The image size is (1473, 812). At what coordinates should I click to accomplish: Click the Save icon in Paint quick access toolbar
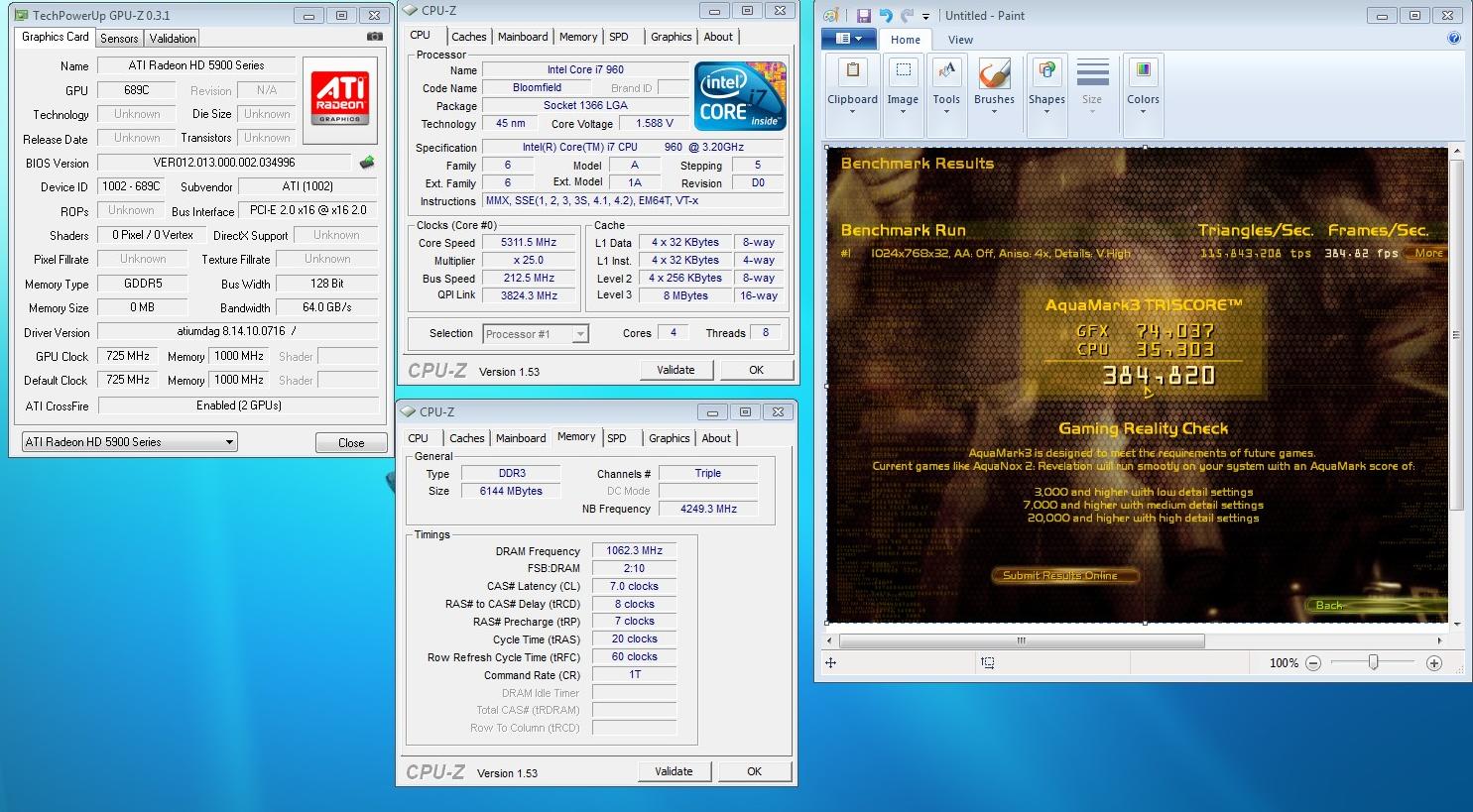tap(863, 16)
